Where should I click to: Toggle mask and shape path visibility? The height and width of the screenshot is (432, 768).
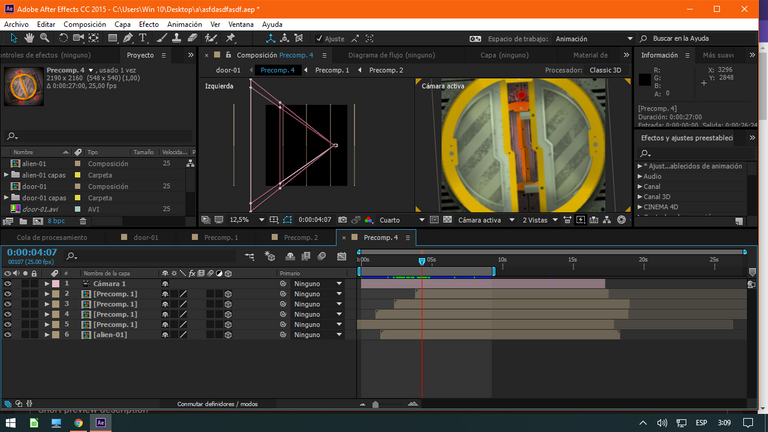[288, 220]
